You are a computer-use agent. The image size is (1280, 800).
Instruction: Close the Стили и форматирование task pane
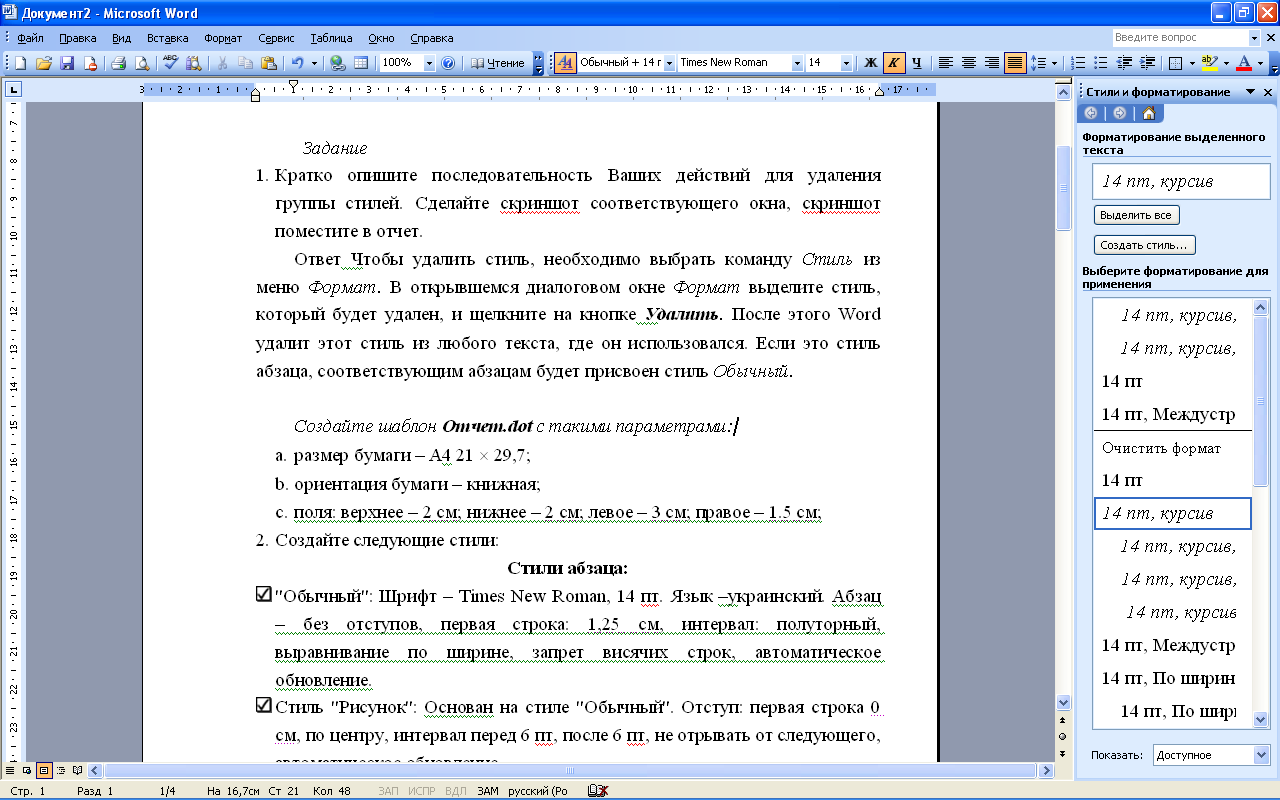(x=1268, y=92)
